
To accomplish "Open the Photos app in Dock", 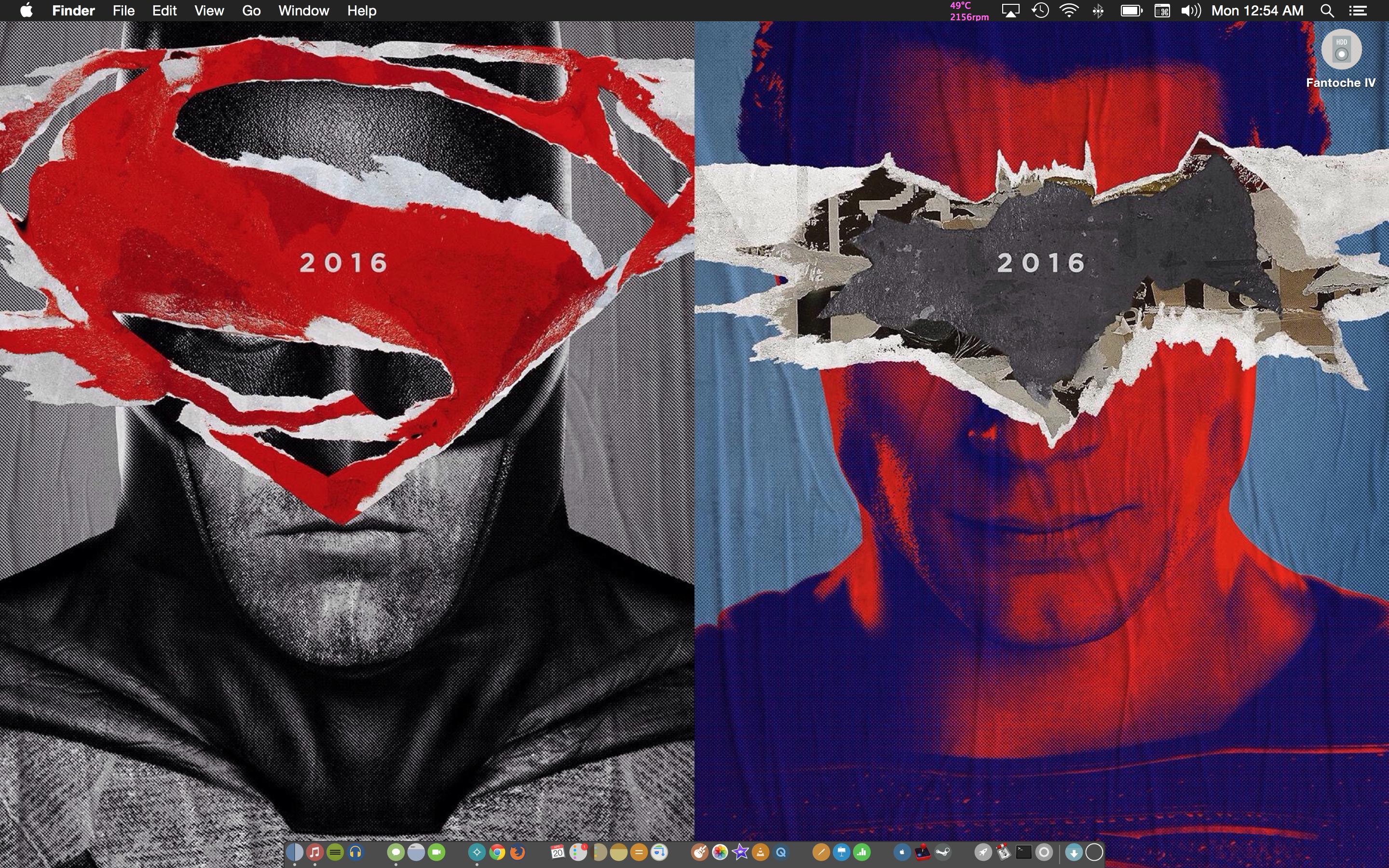I will pos(720,853).
